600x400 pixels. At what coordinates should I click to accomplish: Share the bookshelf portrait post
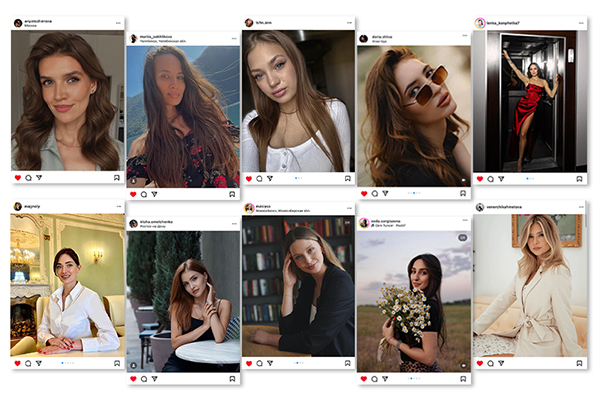[270, 363]
